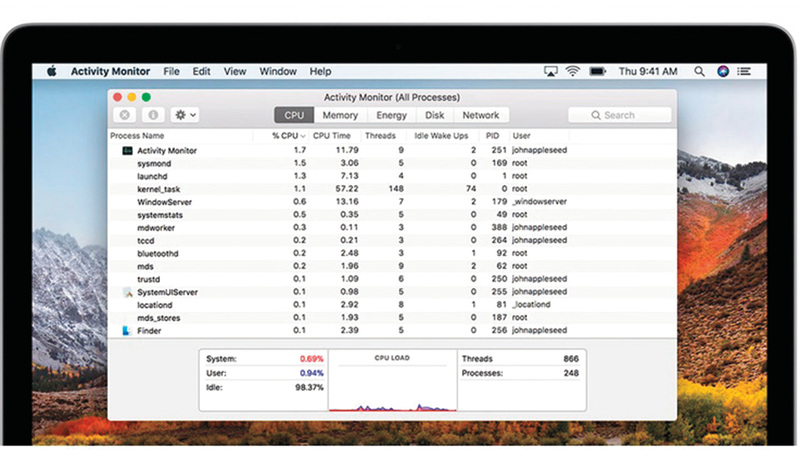Open the View menu

click(x=235, y=72)
